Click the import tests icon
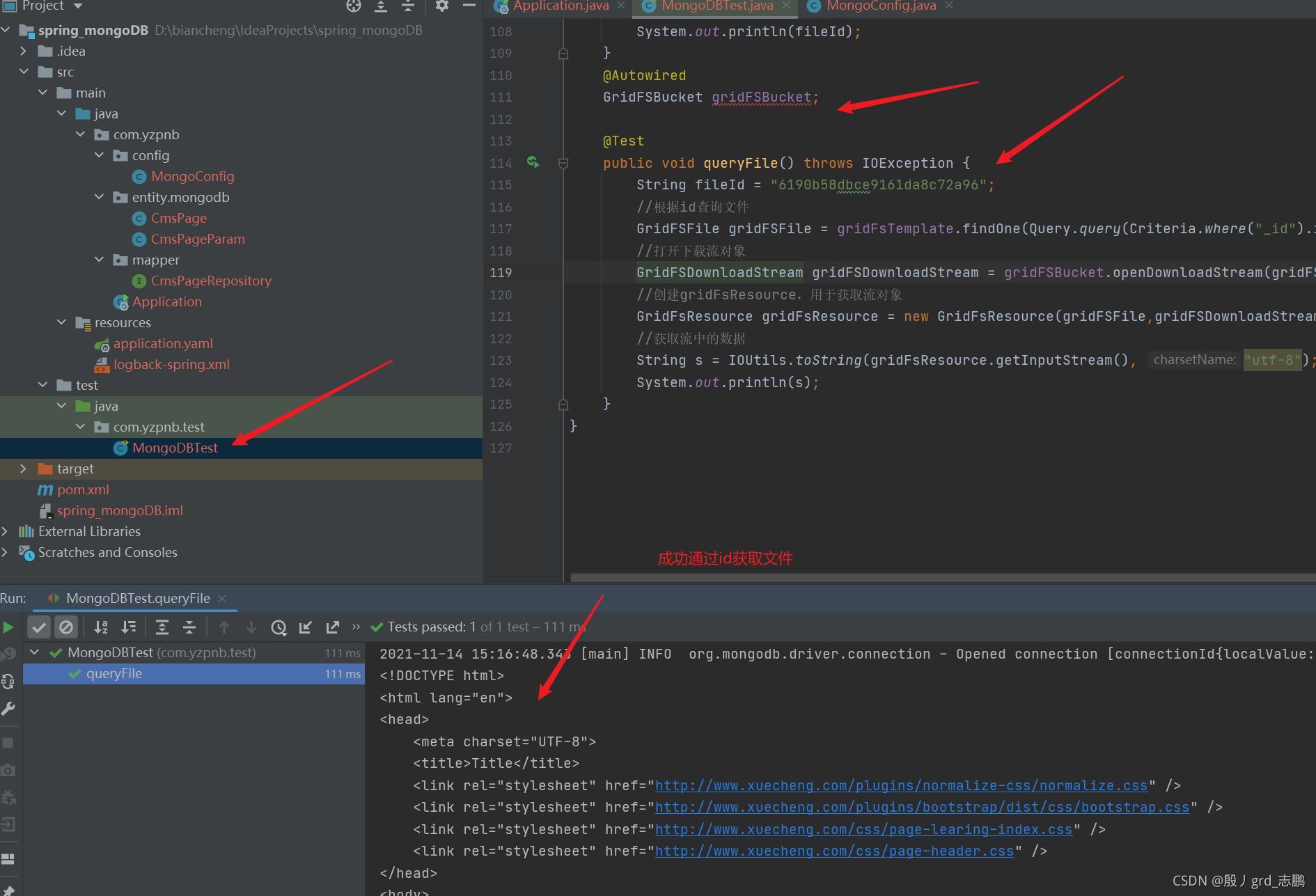 click(x=306, y=627)
